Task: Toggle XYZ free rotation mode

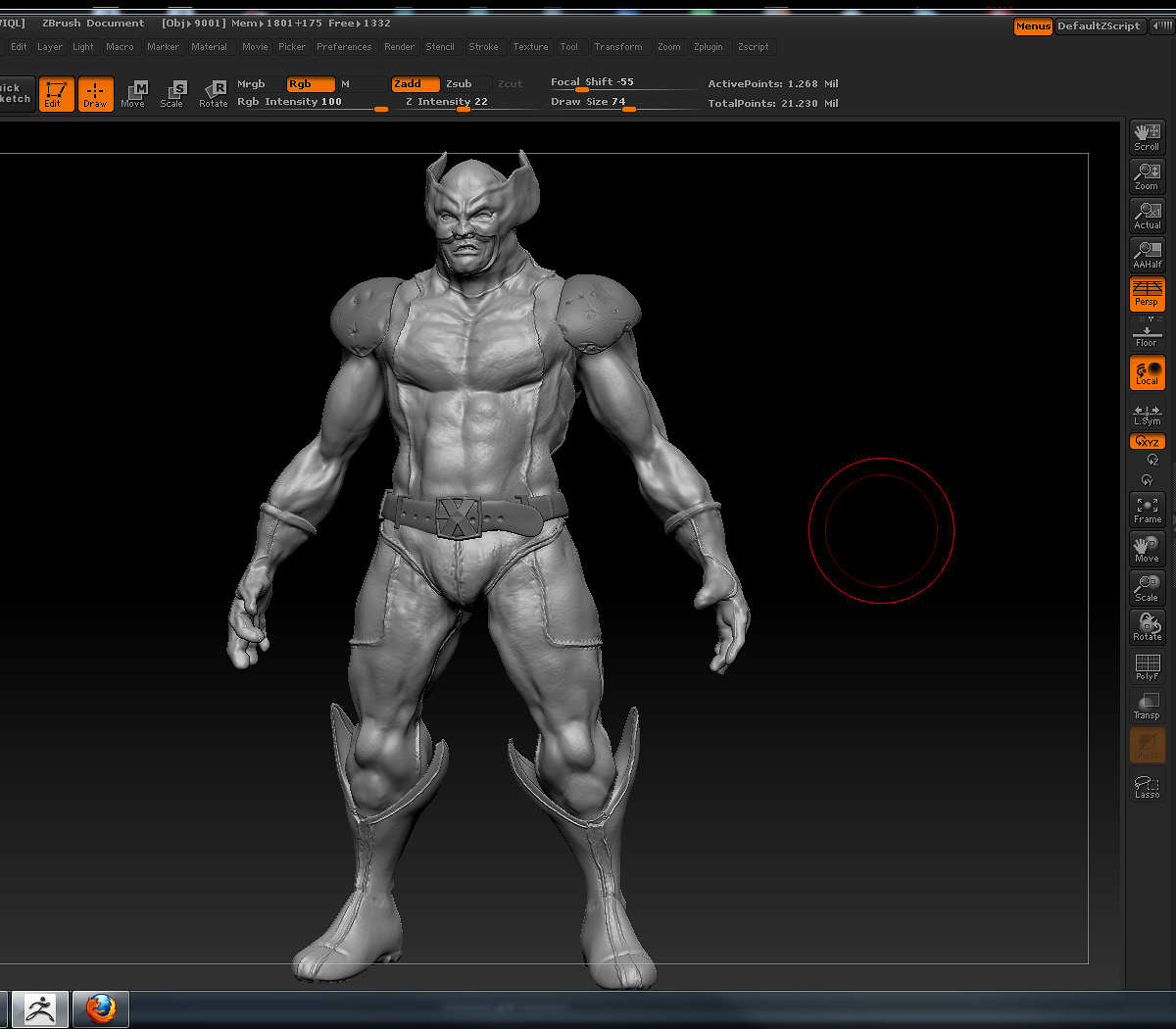Action: (x=1147, y=442)
